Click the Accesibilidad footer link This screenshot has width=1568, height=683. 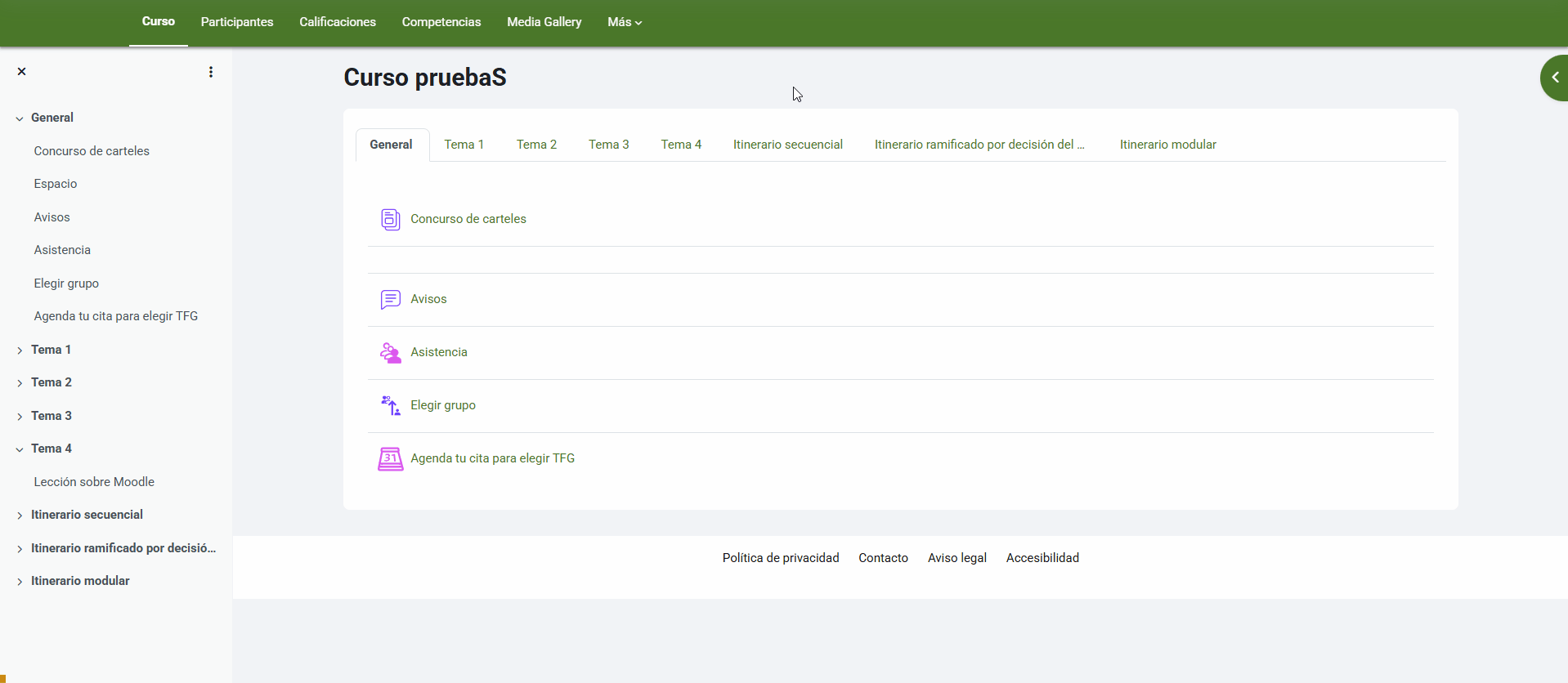(x=1042, y=558)
